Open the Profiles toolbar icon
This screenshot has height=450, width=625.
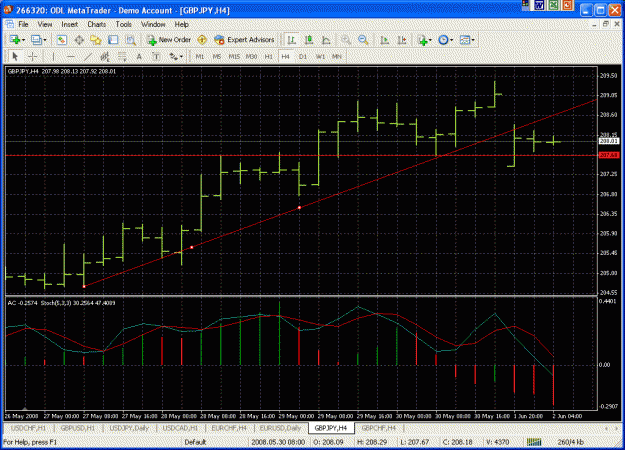pyautogui.click(x=36, y=40)
